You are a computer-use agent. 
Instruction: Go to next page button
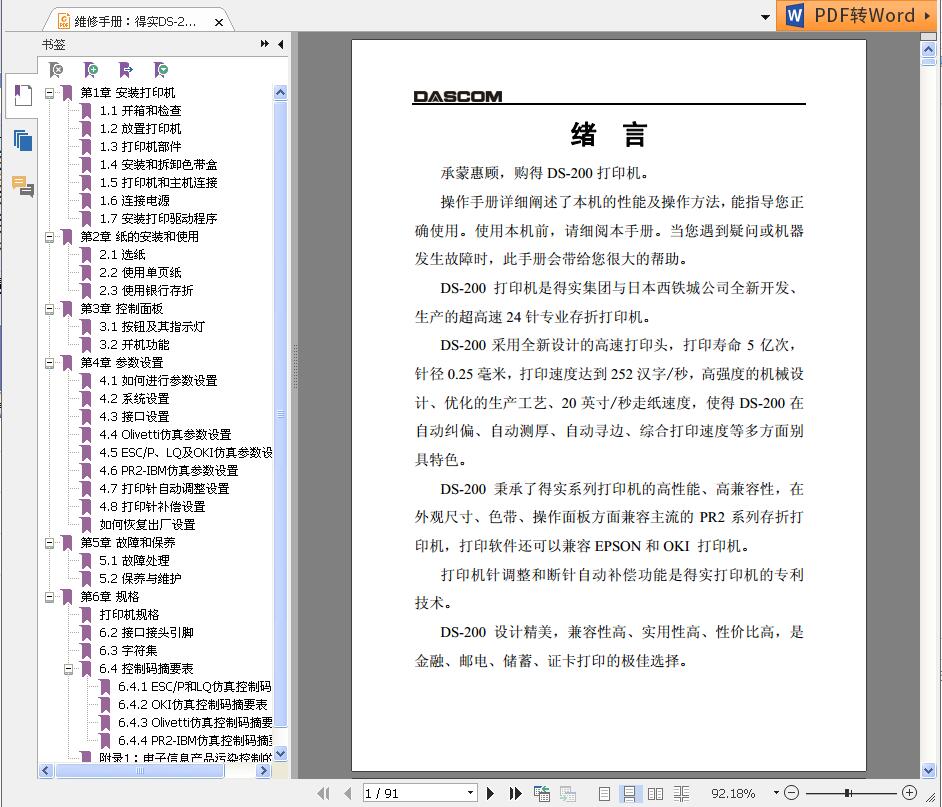point(490,793)
